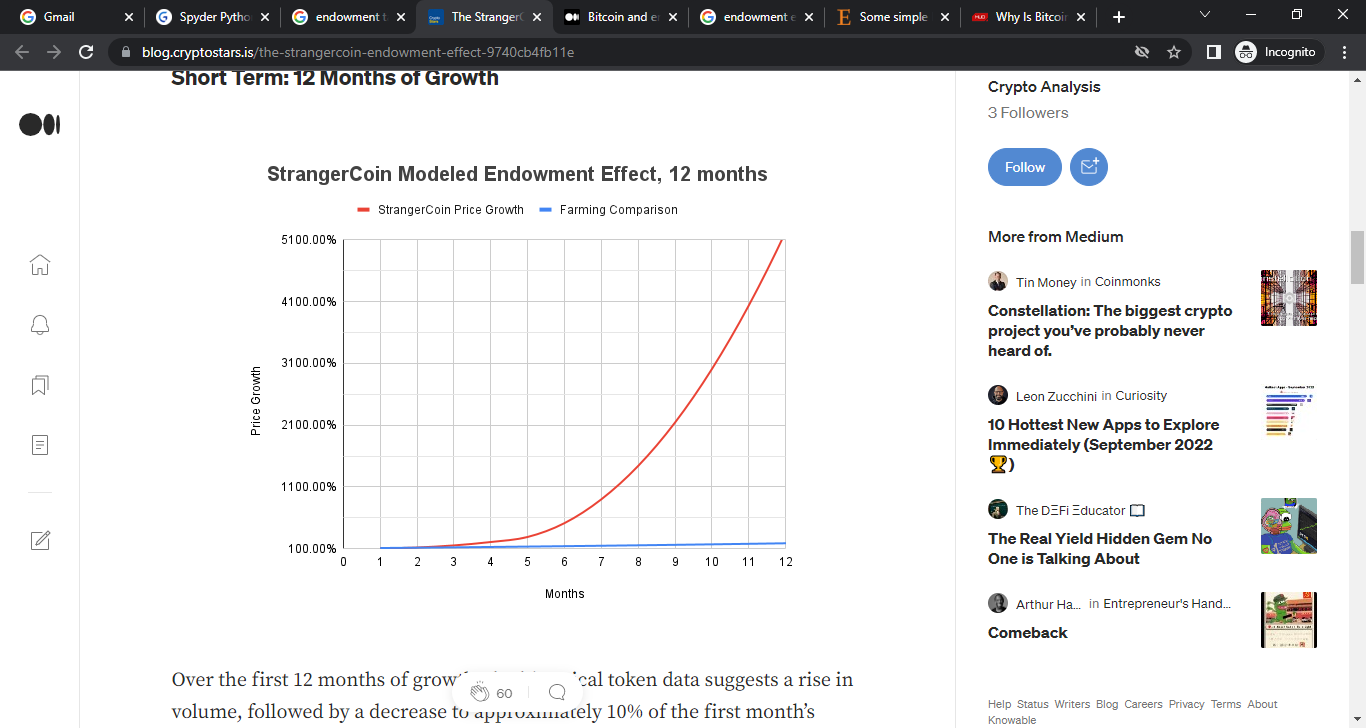
Task: Switch to the Why Is Bitcoin tab
Action: [x=1027, y=17]
